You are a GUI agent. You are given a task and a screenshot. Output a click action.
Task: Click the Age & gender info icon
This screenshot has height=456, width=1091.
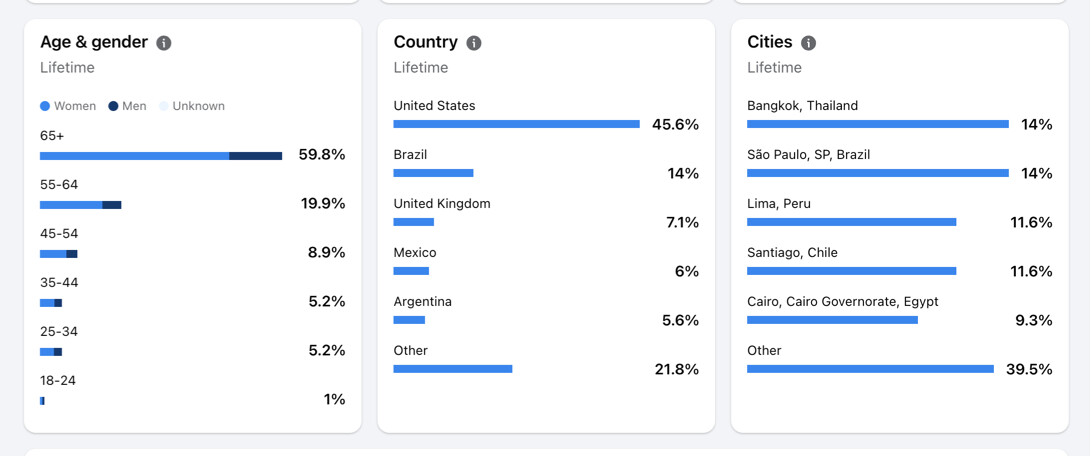coord(164,43)
